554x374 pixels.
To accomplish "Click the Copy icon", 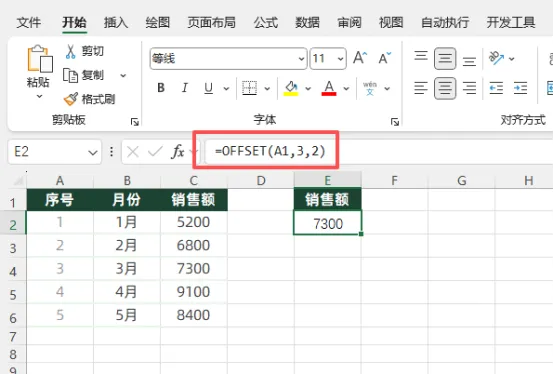I will click(x=70, y=75).
